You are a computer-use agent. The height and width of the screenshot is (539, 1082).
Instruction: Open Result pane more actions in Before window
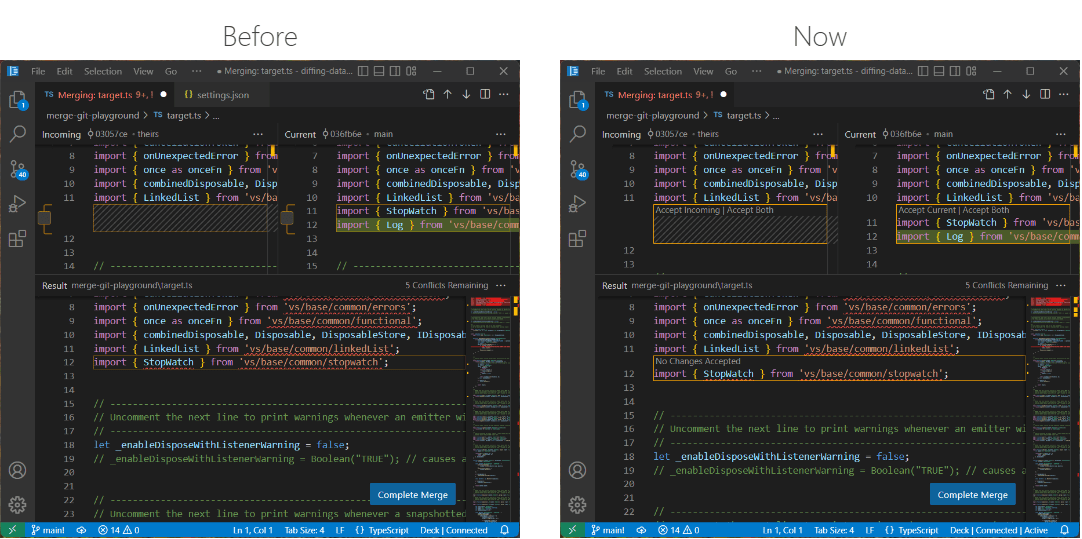(x=501, y=285)
